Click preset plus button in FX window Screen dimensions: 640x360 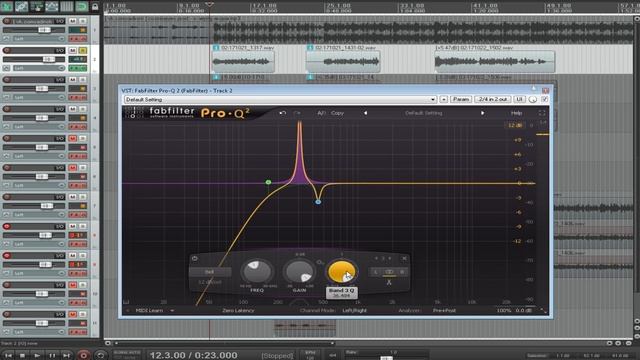click(x=444, y=99)
